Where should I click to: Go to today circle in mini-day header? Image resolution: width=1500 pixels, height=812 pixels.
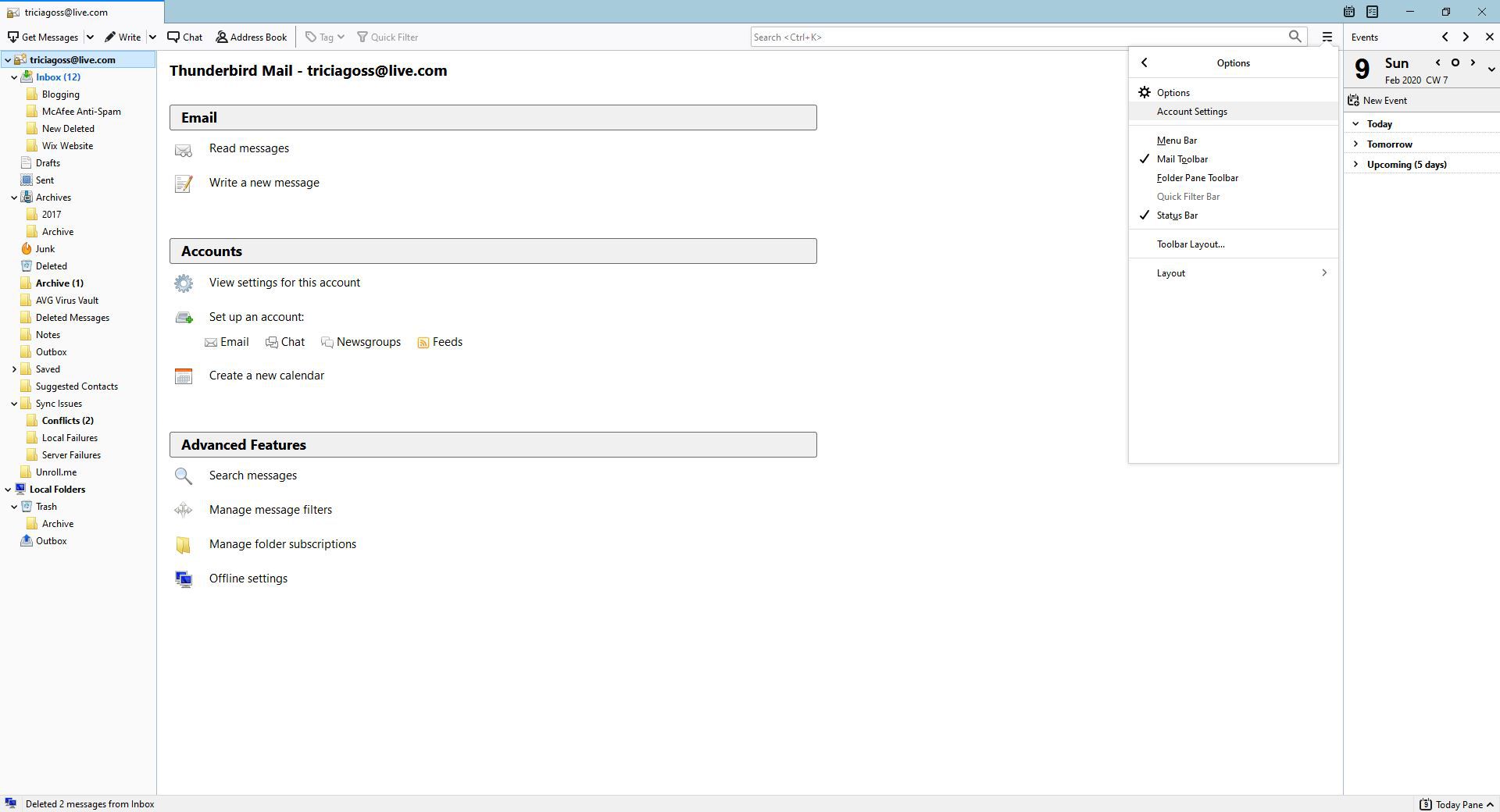click(1455, 62)
